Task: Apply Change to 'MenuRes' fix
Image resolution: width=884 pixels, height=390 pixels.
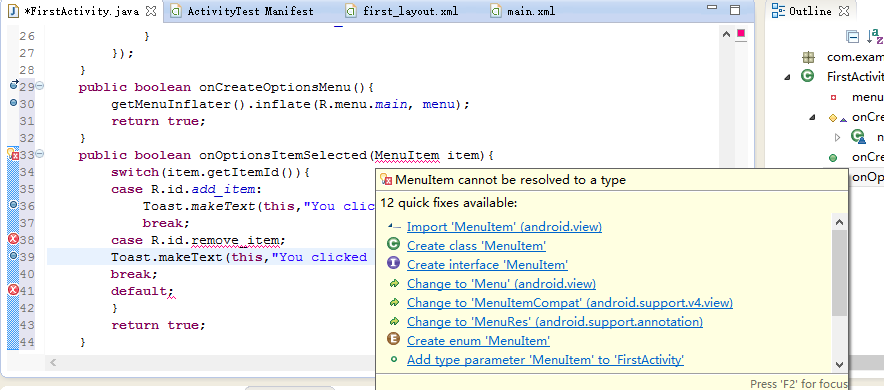Action: [x=555, y=322]
